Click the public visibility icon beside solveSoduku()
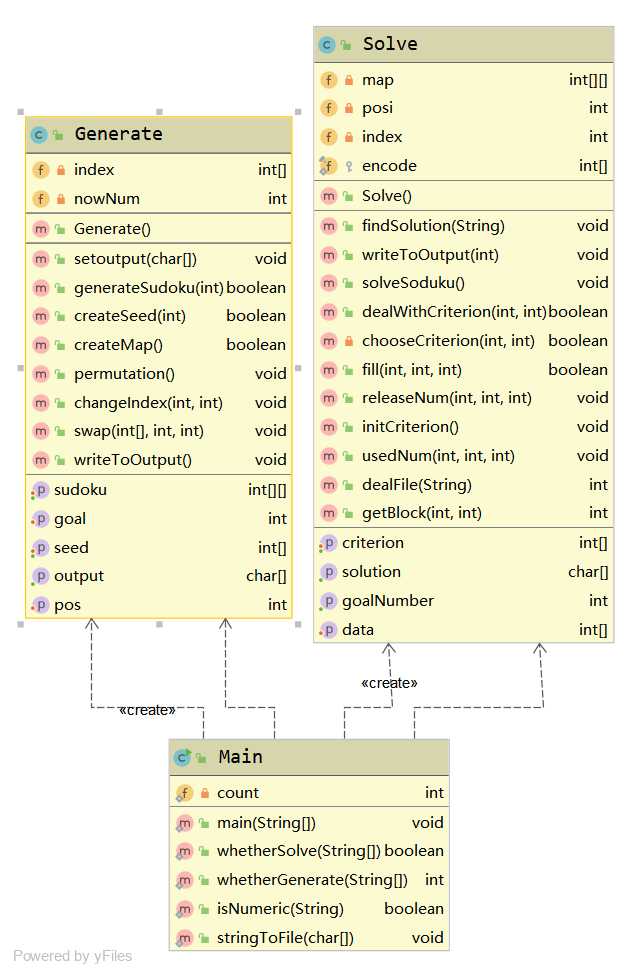The height and width of the screenshot is (976, 640). point(349,283)
